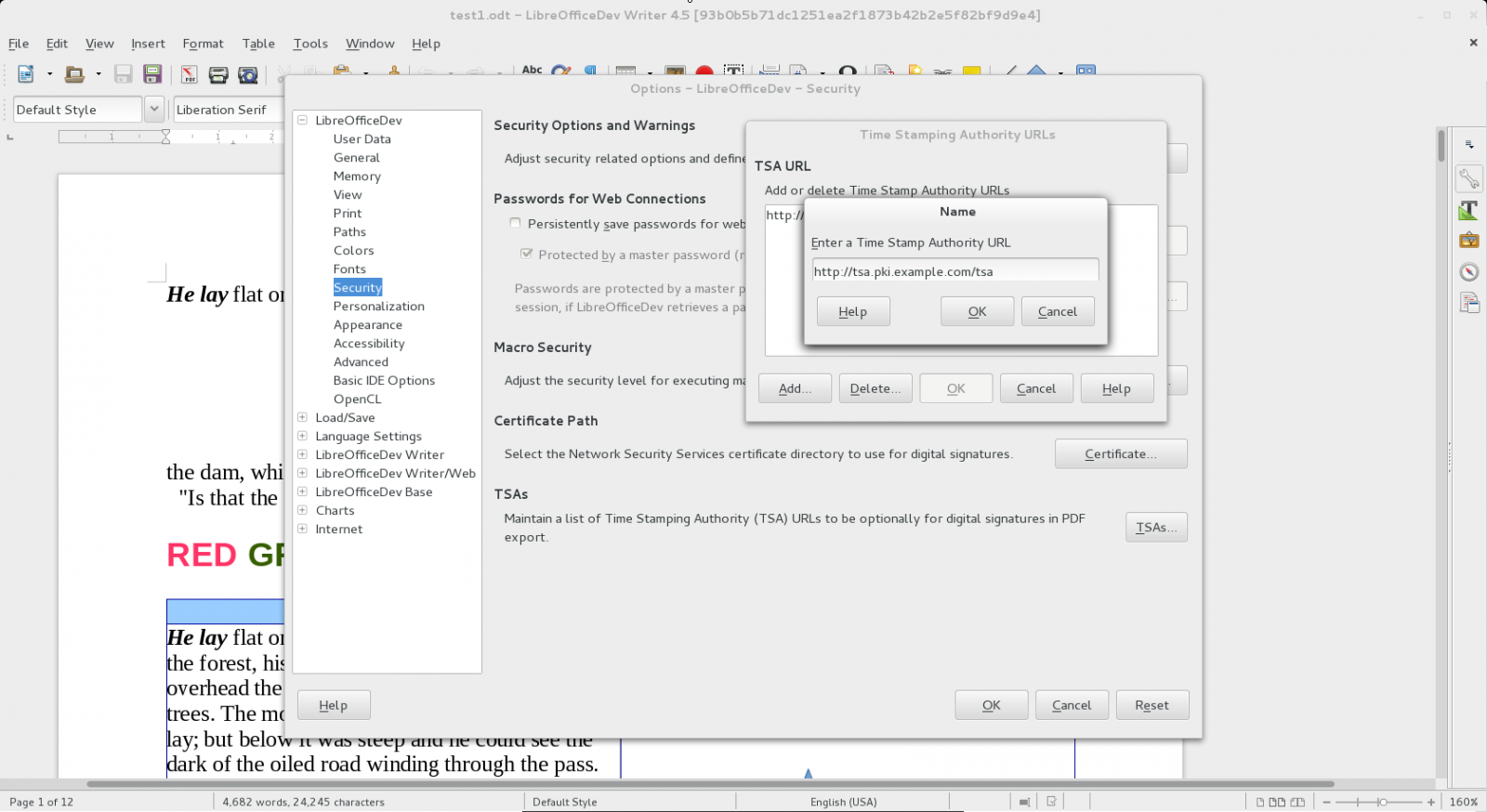The width and height of the screenshot is (1487, 812).
Task: Select Accessibility in options tree
Action: tap(369, 343)
